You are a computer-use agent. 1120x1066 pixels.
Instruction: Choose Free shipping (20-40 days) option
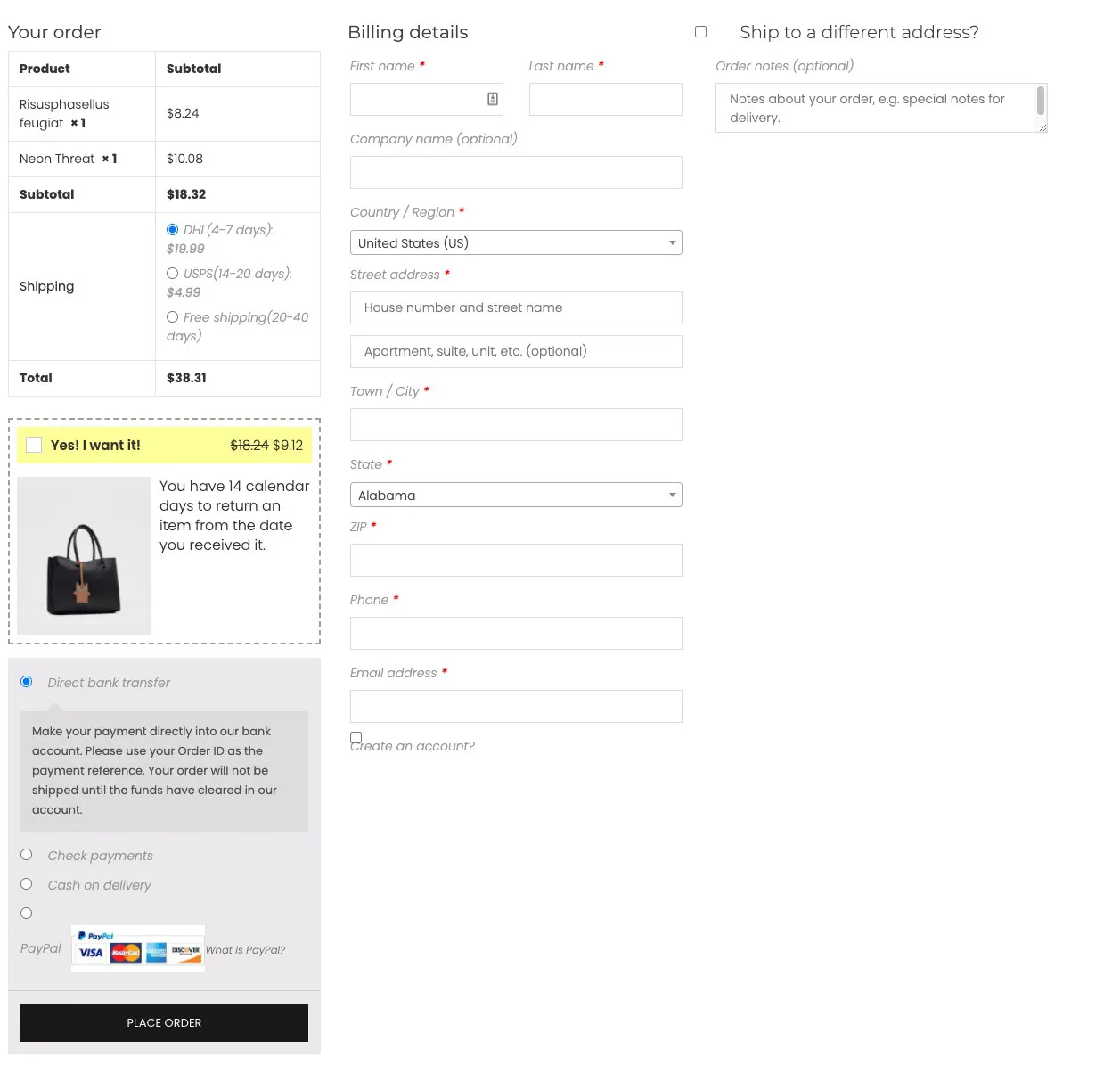(x=173, y=317)
